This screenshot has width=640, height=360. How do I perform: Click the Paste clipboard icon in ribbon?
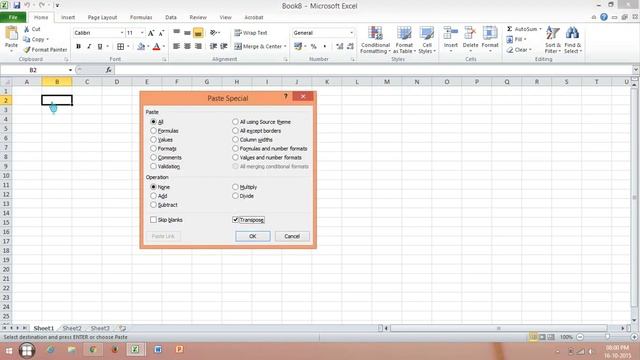[x=11, y=33]
